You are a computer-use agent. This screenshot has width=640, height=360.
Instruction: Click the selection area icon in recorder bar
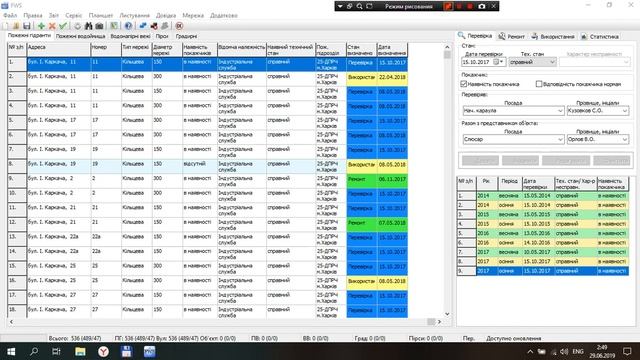[369, 6]
